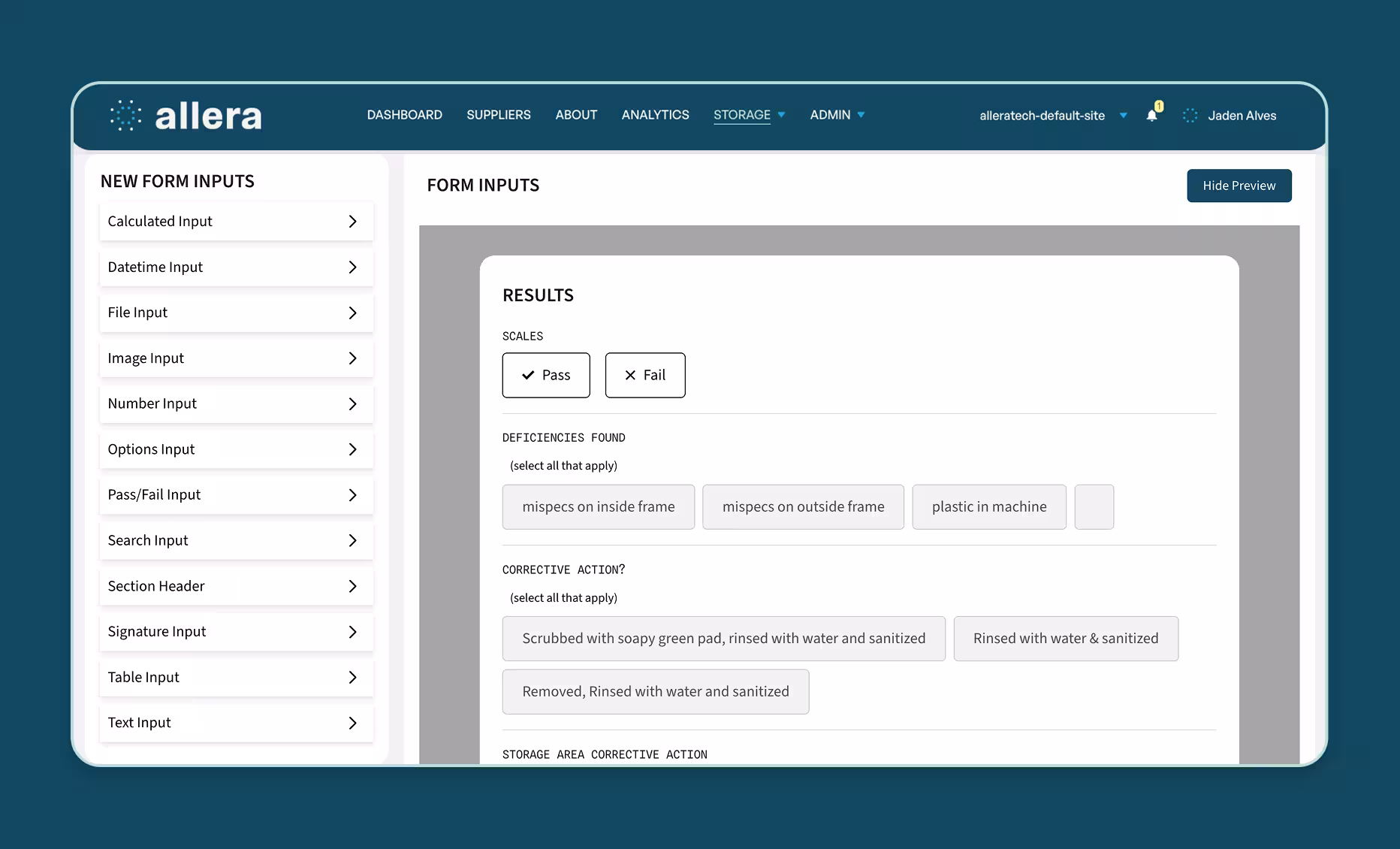
Task: Toggle 'plastic in machine' deficiency
Action: tap(989, 507)
